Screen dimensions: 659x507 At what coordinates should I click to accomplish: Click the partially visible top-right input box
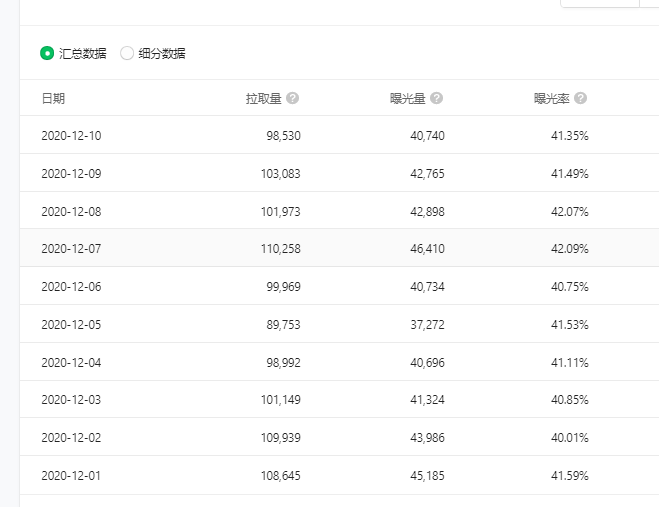pyautogui.click(x=600, y=3)
